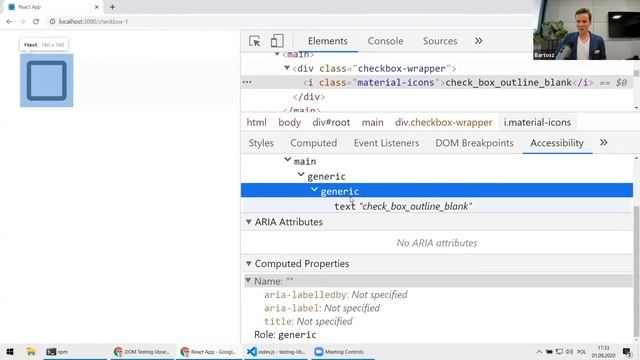
Task: Click the aria-labelledby property row
Action: pos(336,295)
